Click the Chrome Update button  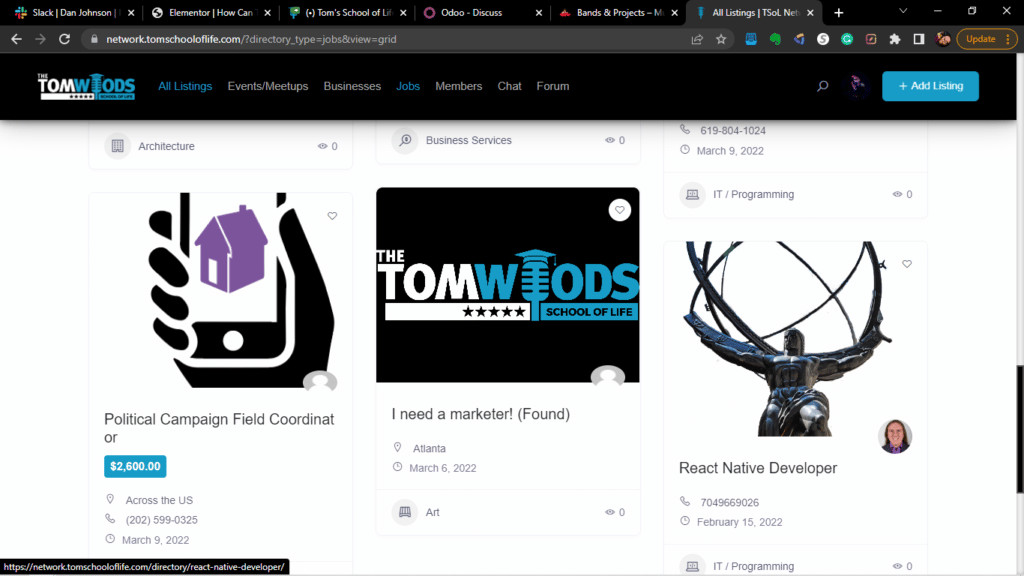(986, 39)
